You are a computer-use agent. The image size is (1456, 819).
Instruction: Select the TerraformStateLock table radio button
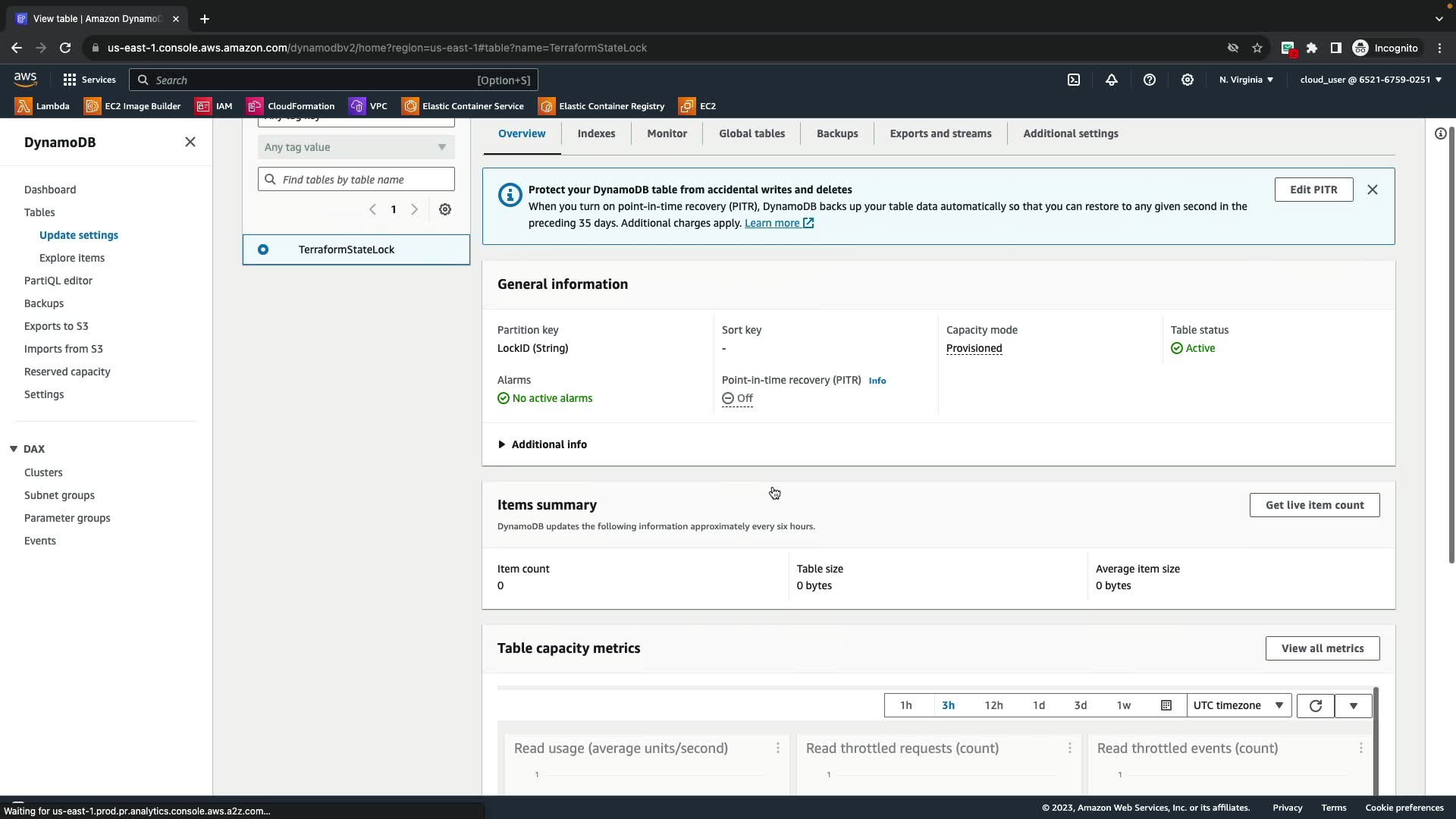pos(263,249)
